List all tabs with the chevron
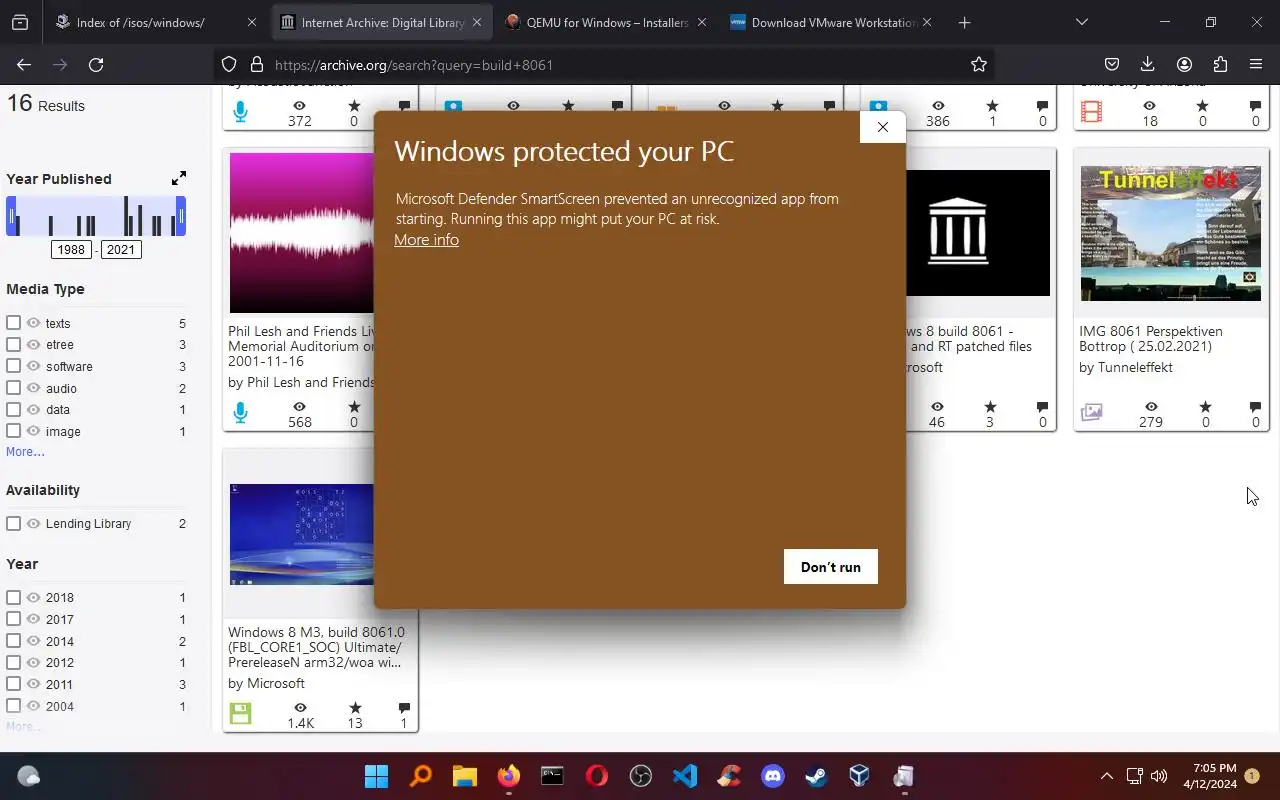 (x=1081, y=22)
